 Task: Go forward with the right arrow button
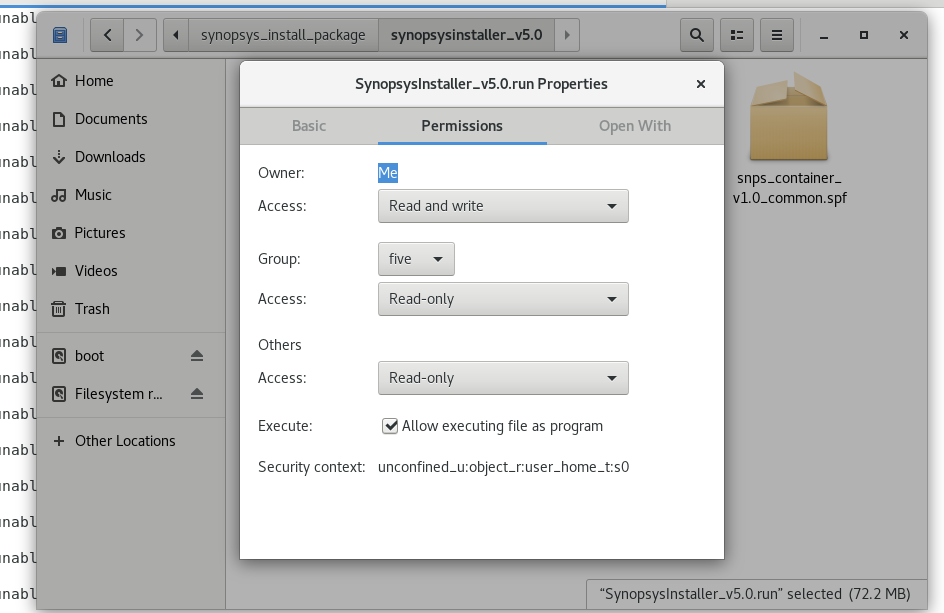pos(140,35)
